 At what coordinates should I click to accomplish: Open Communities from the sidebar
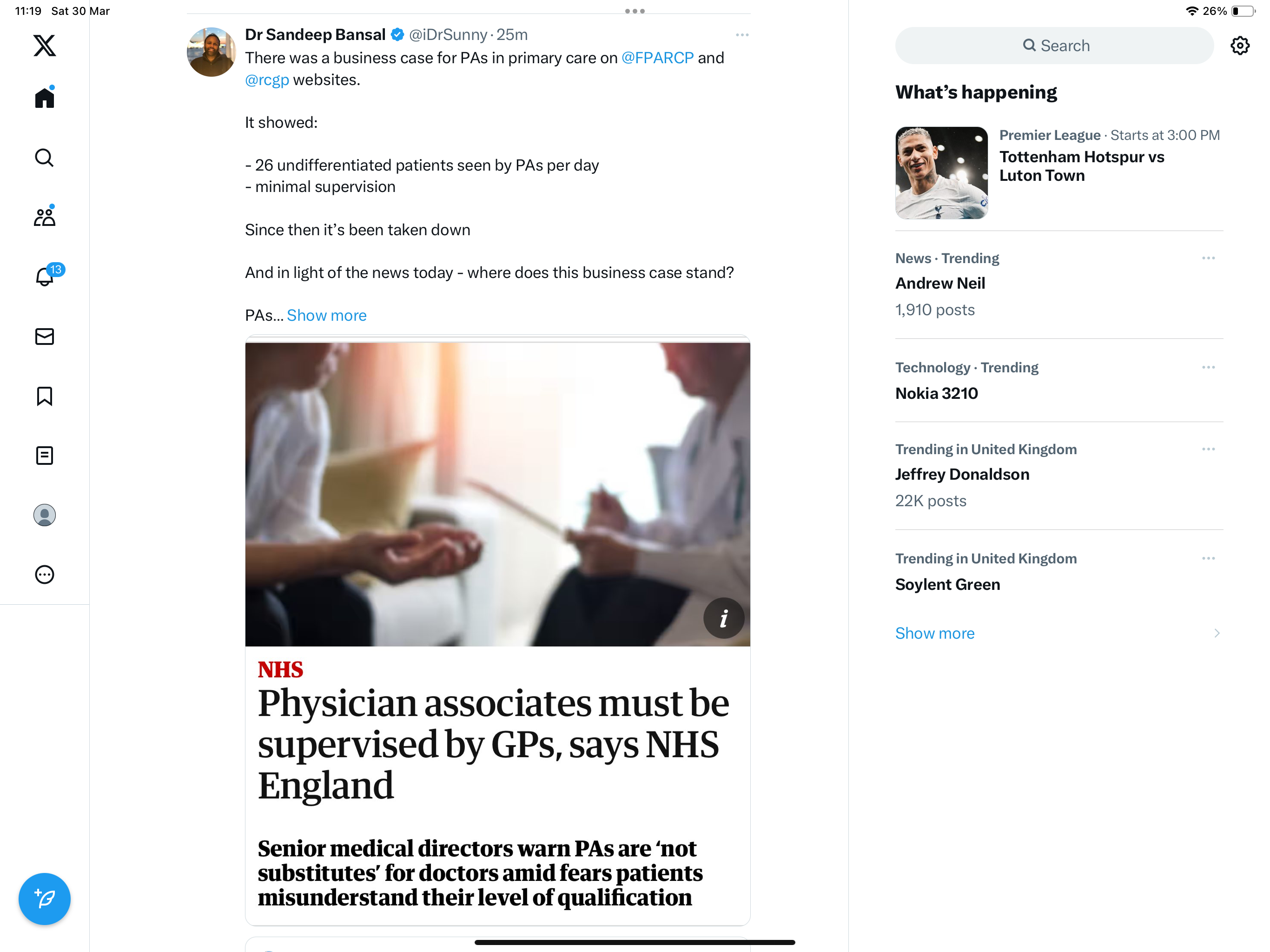pyautogui.click(x=44, y=217)
